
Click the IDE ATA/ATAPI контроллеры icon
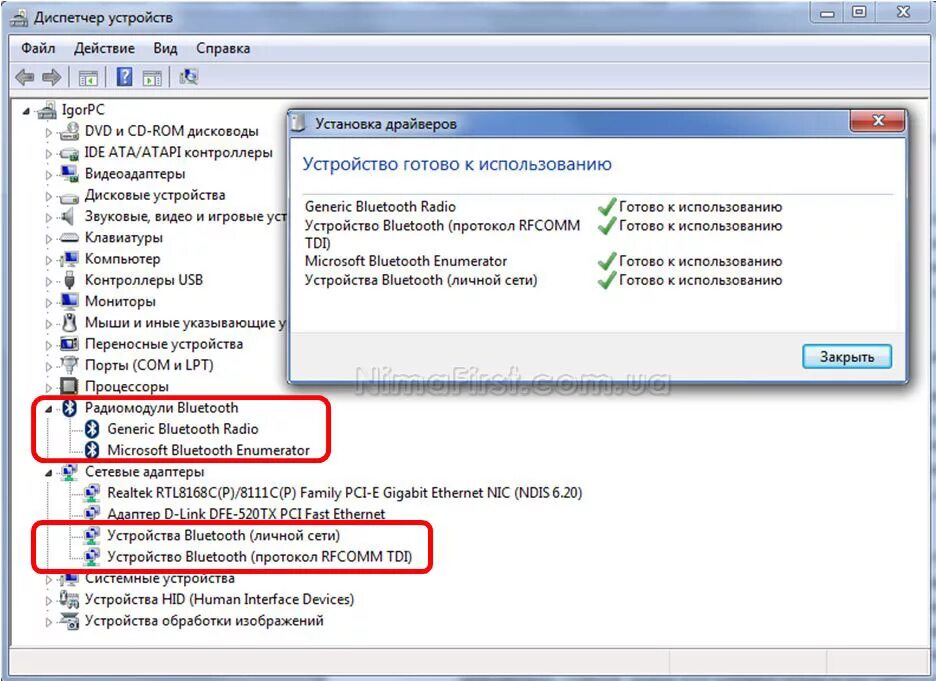click(x=69, y=153)
